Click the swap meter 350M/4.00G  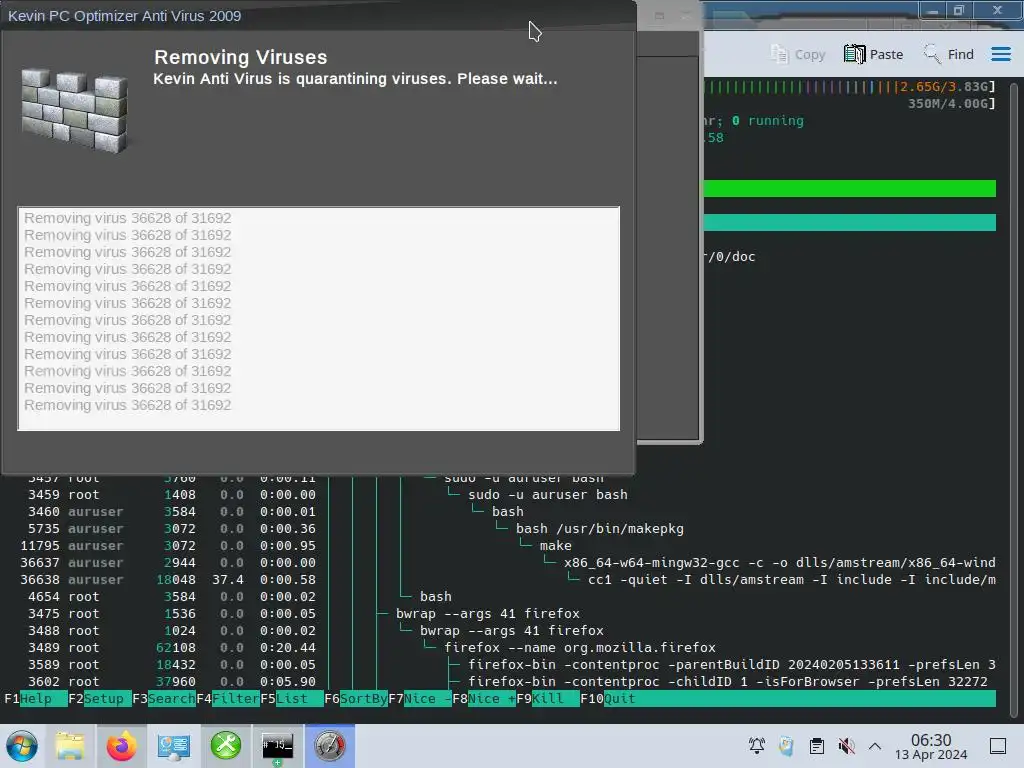(x=952, y=103)
